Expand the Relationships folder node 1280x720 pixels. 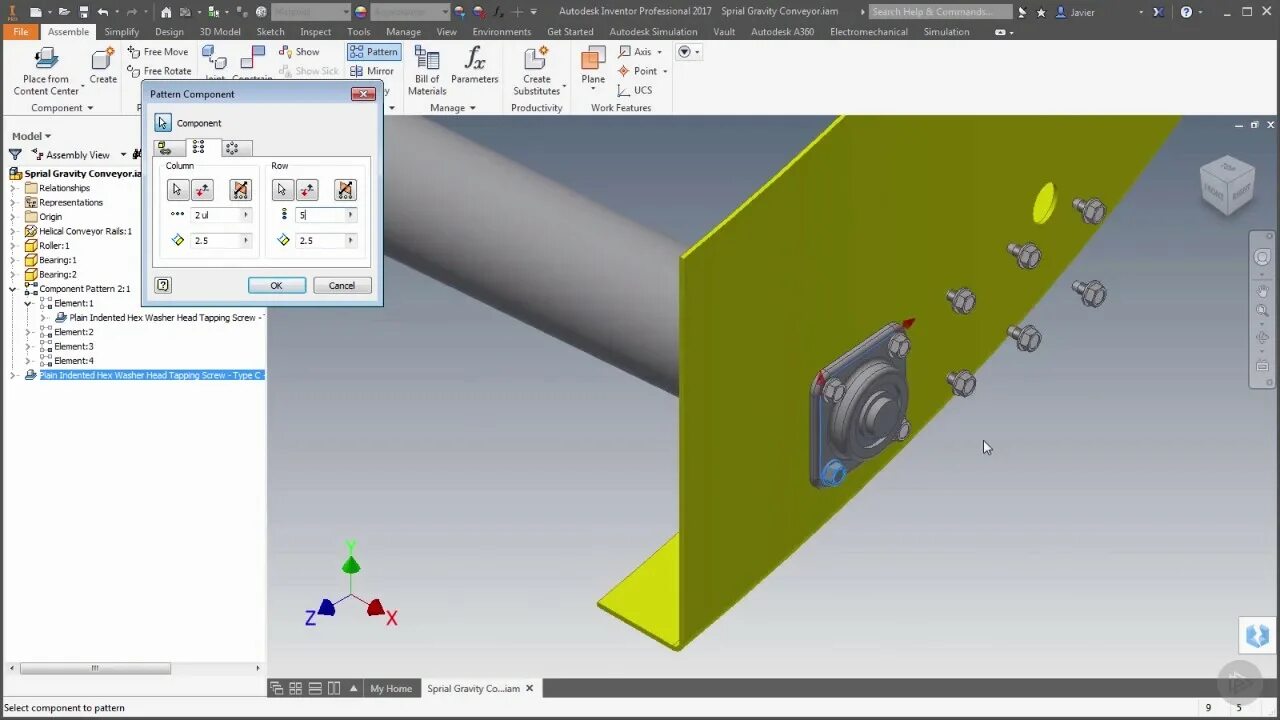[13, 188]
